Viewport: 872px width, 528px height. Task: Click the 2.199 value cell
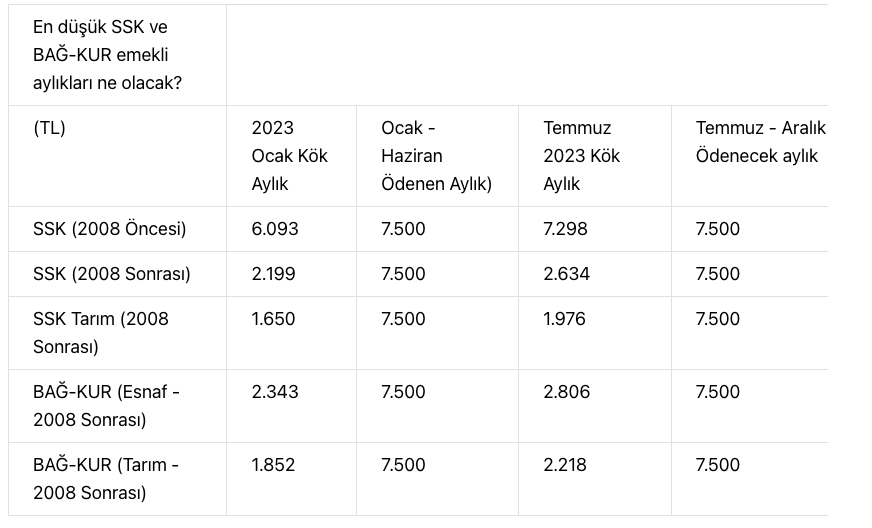pyautogui.click(x=275, y=274)
